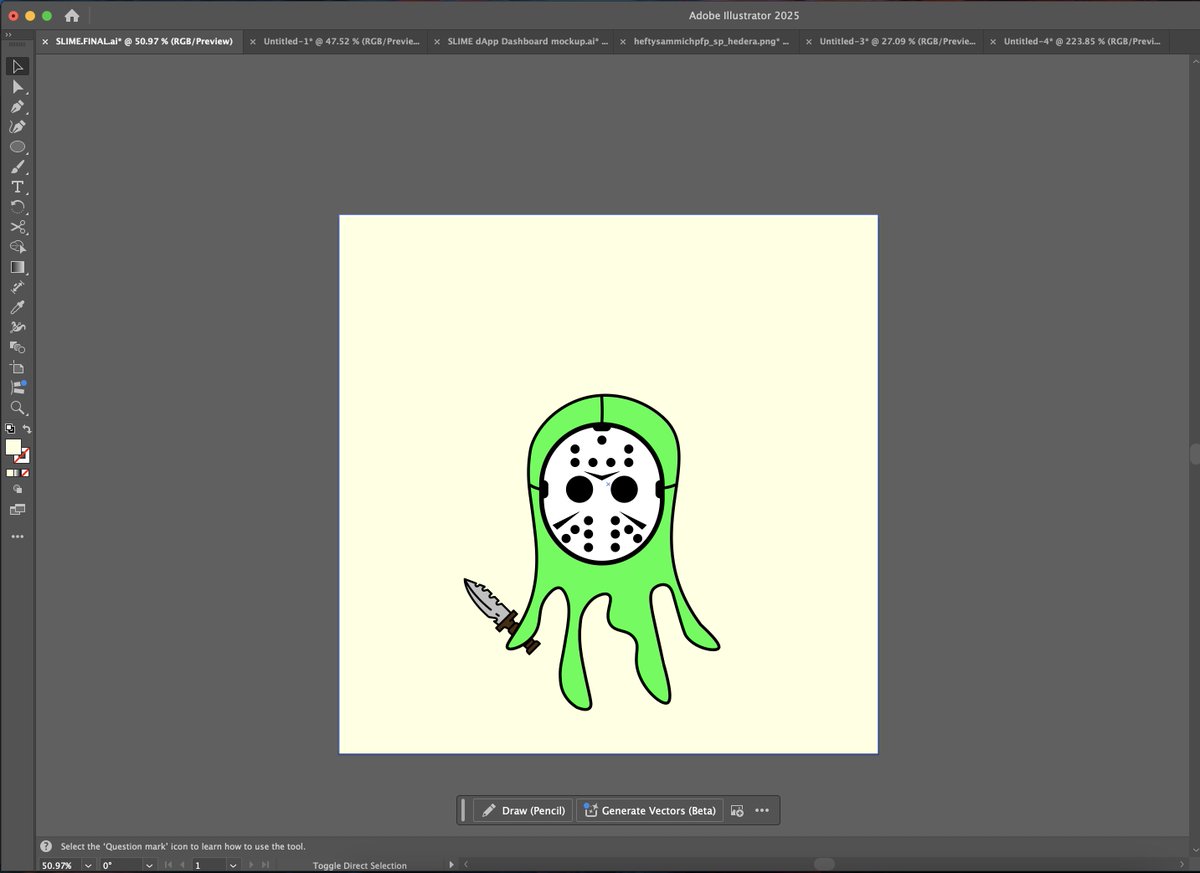1200x873 pixels.
Task: Click Generate Vectors (Beta) button
Action: [x=649, y=811]
